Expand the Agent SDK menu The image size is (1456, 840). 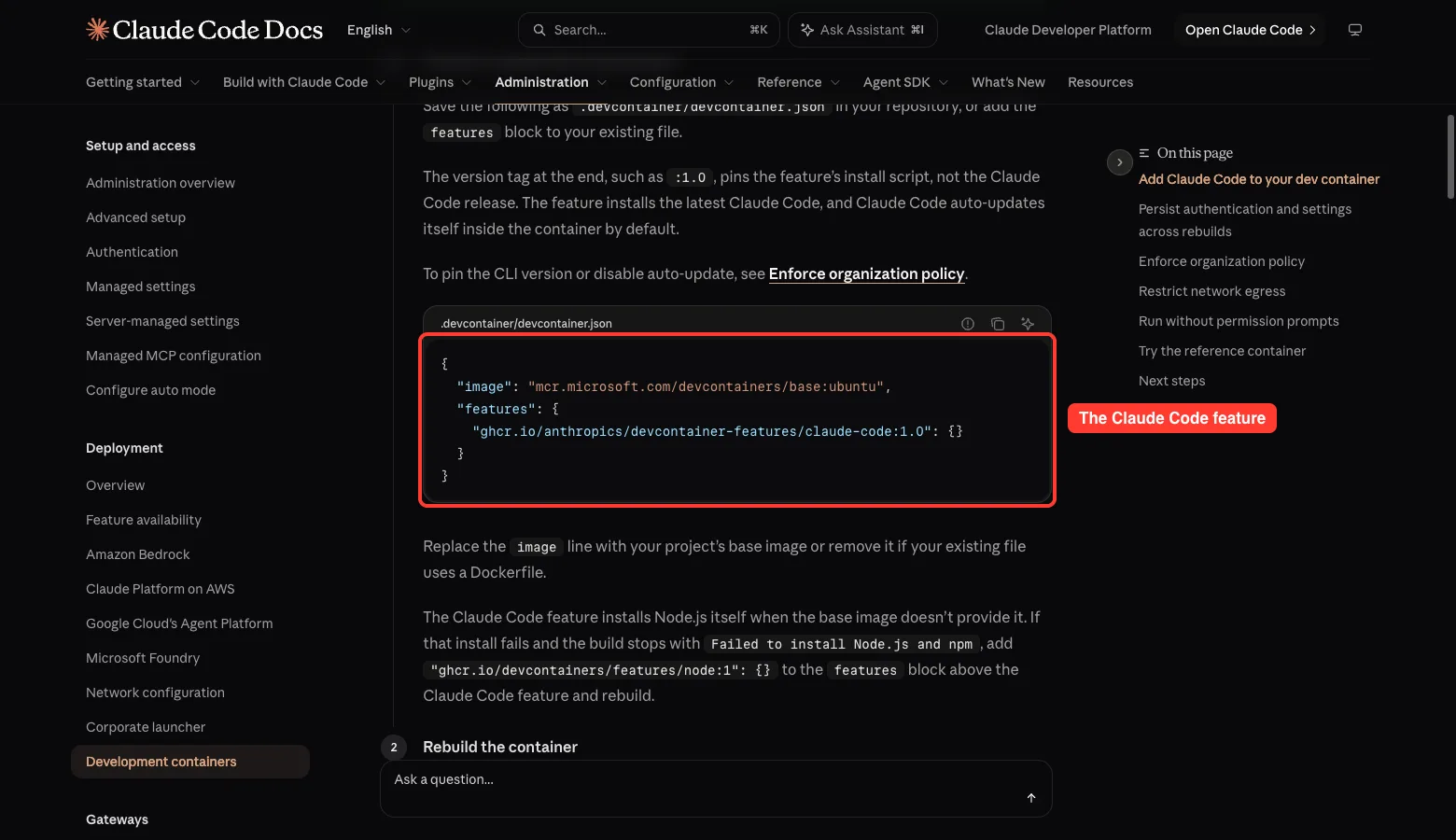906,82
